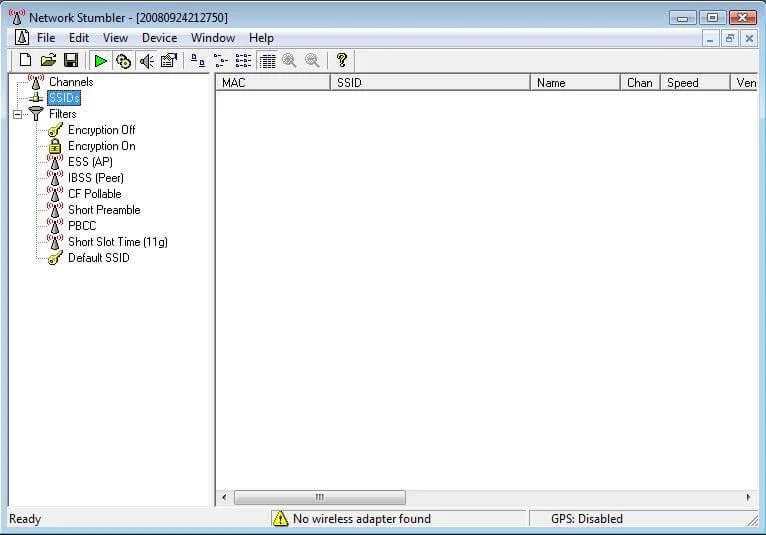Image resolution: width=766 pixels, height=535 pixels.
Task: Open the Window menu
Action: pyautogui.click(x=213, y=38)
